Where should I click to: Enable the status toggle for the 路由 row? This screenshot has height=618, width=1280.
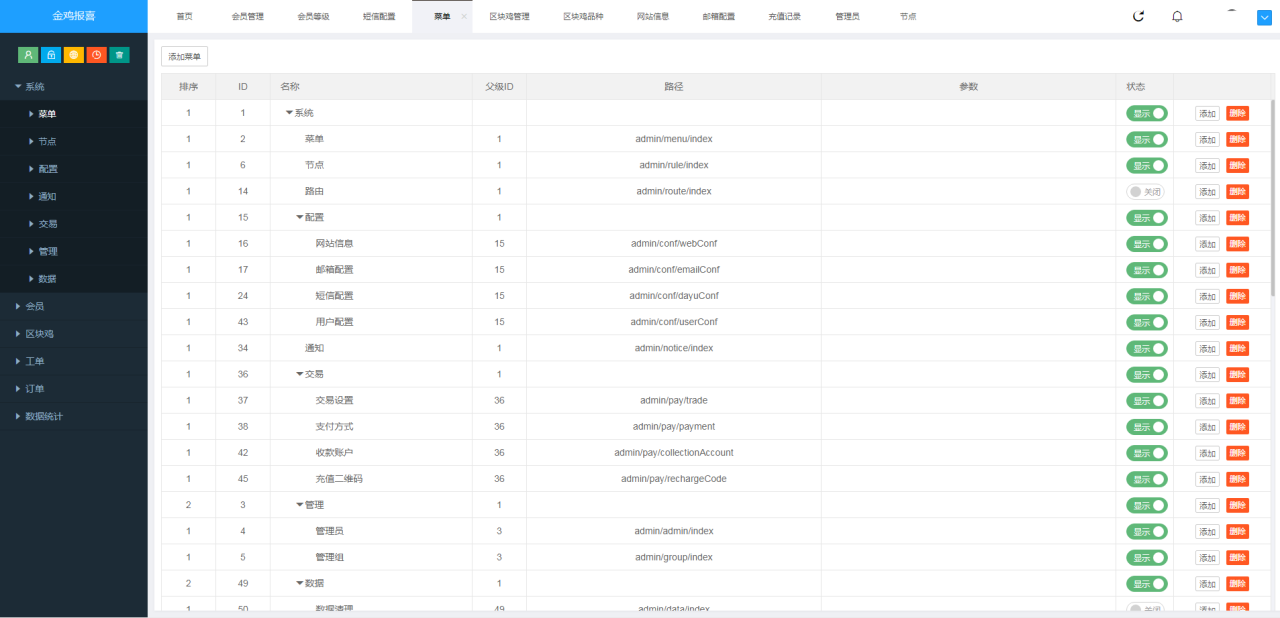click(1145, 192)
